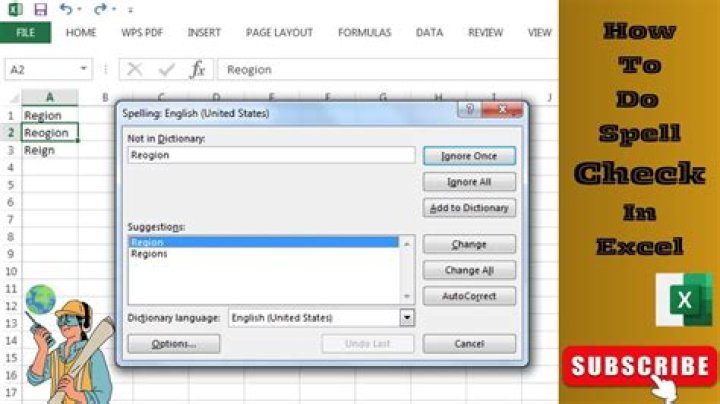The height and width of the screenshot is (404, 720).
Task: Click the Save icon in quick access toolbar
Action: tap(40, 10)
